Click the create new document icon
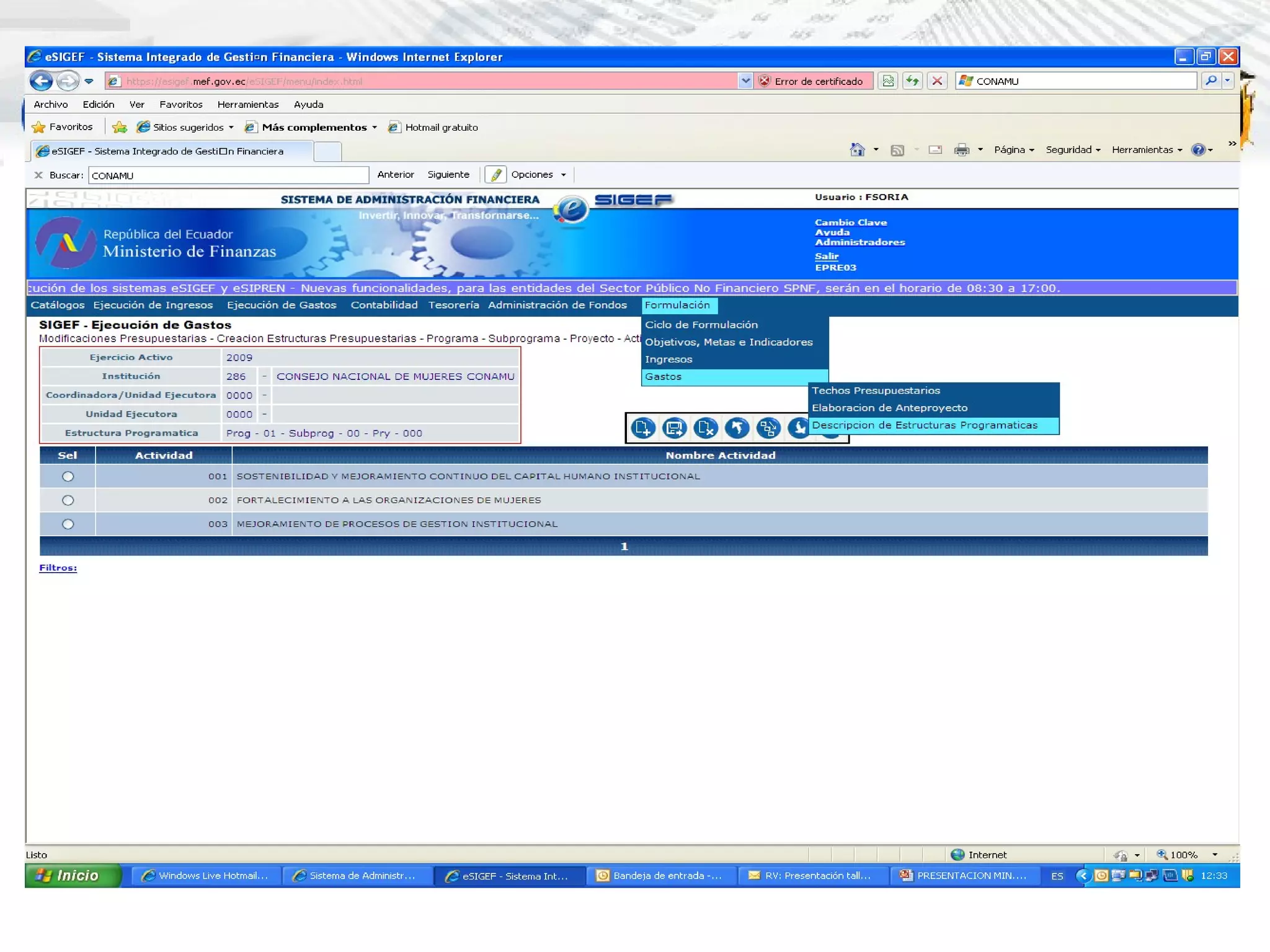The height and width of the screenshot is (952, 1270). 642,428
